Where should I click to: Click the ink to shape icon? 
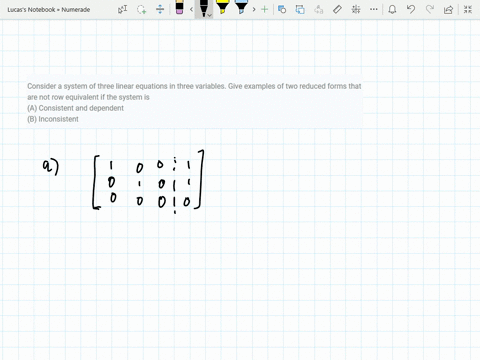pos(300,9)
